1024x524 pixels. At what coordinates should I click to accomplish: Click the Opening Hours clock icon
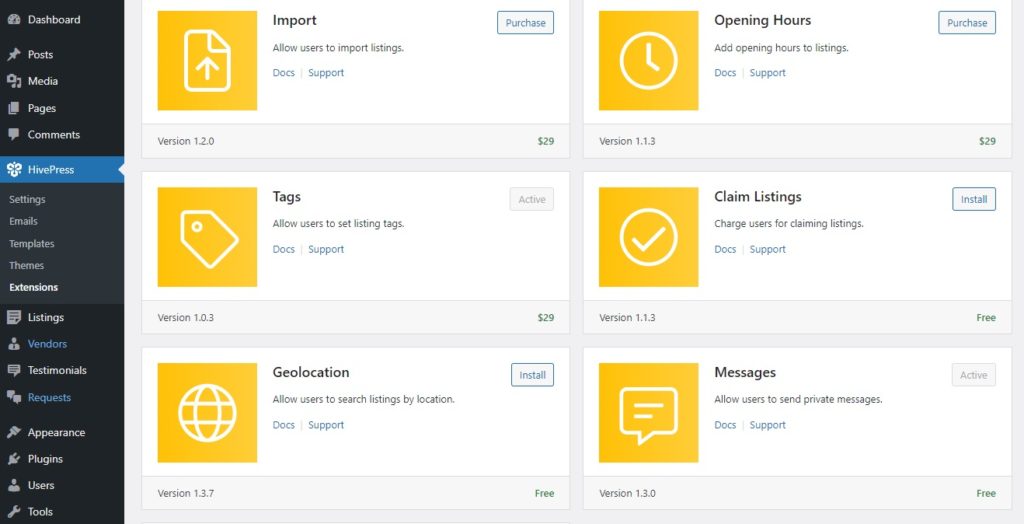point(648,61)
